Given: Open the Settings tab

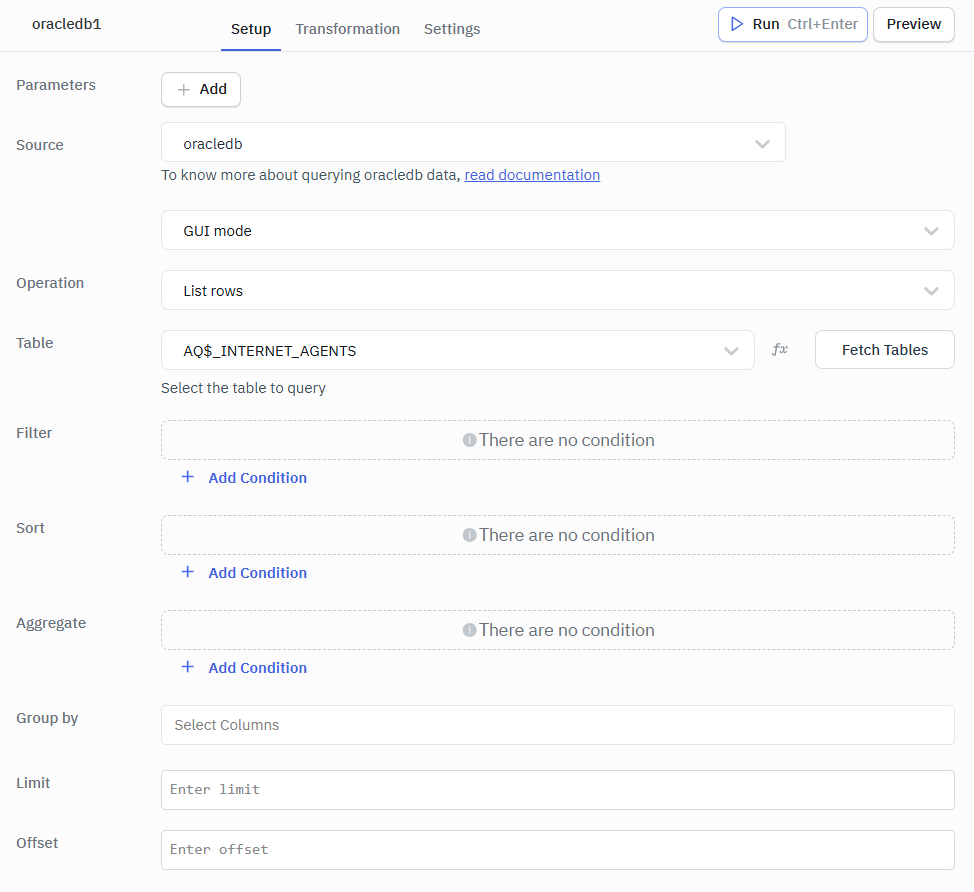Looking at the screenshot, I should [452, 29].
